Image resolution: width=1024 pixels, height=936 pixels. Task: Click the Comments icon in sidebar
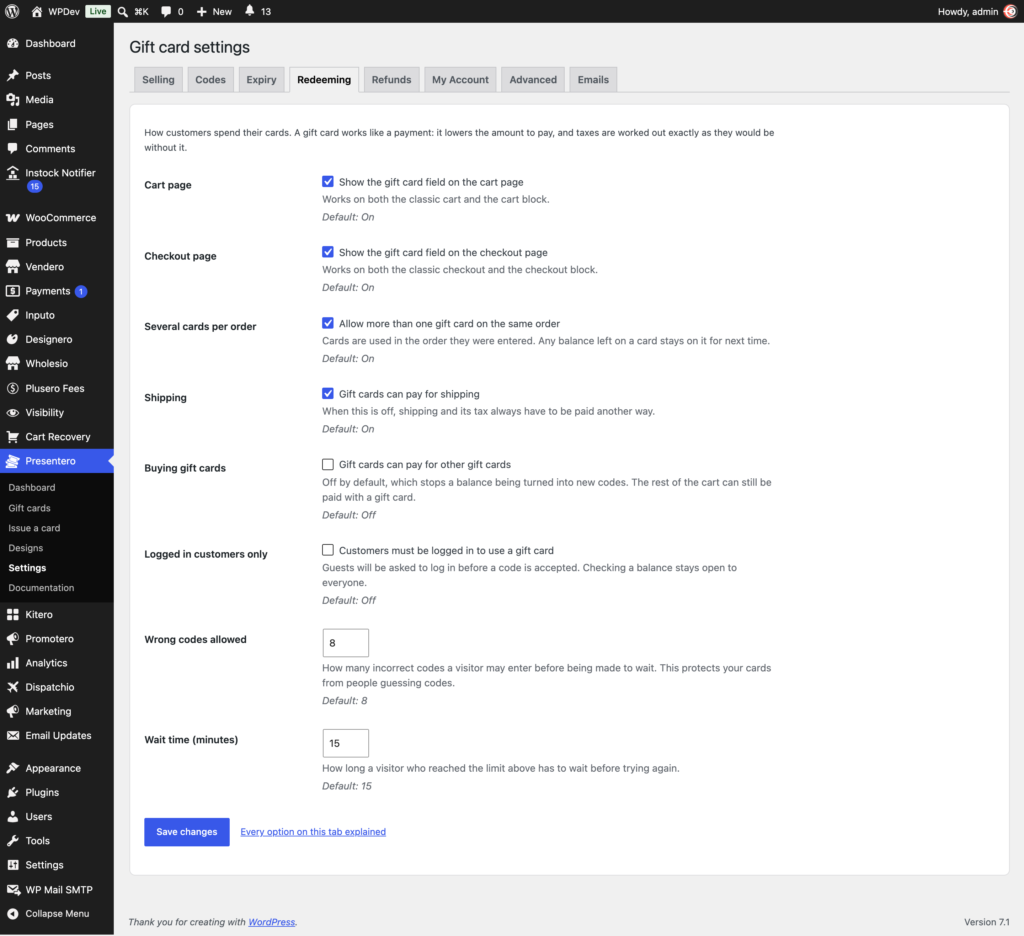pyautogui.click(x=12, y=148)
